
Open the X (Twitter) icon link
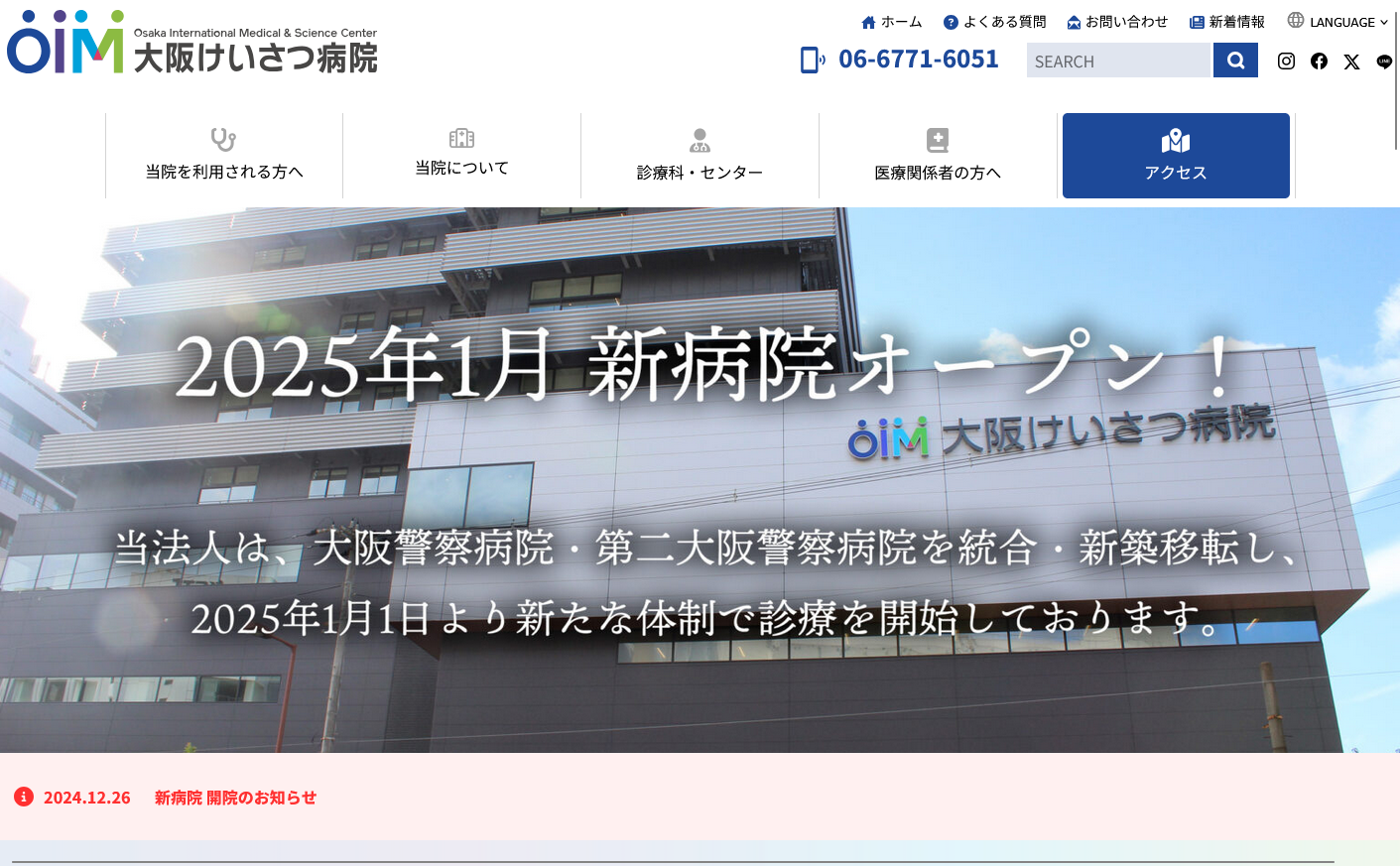(1351, 62)
